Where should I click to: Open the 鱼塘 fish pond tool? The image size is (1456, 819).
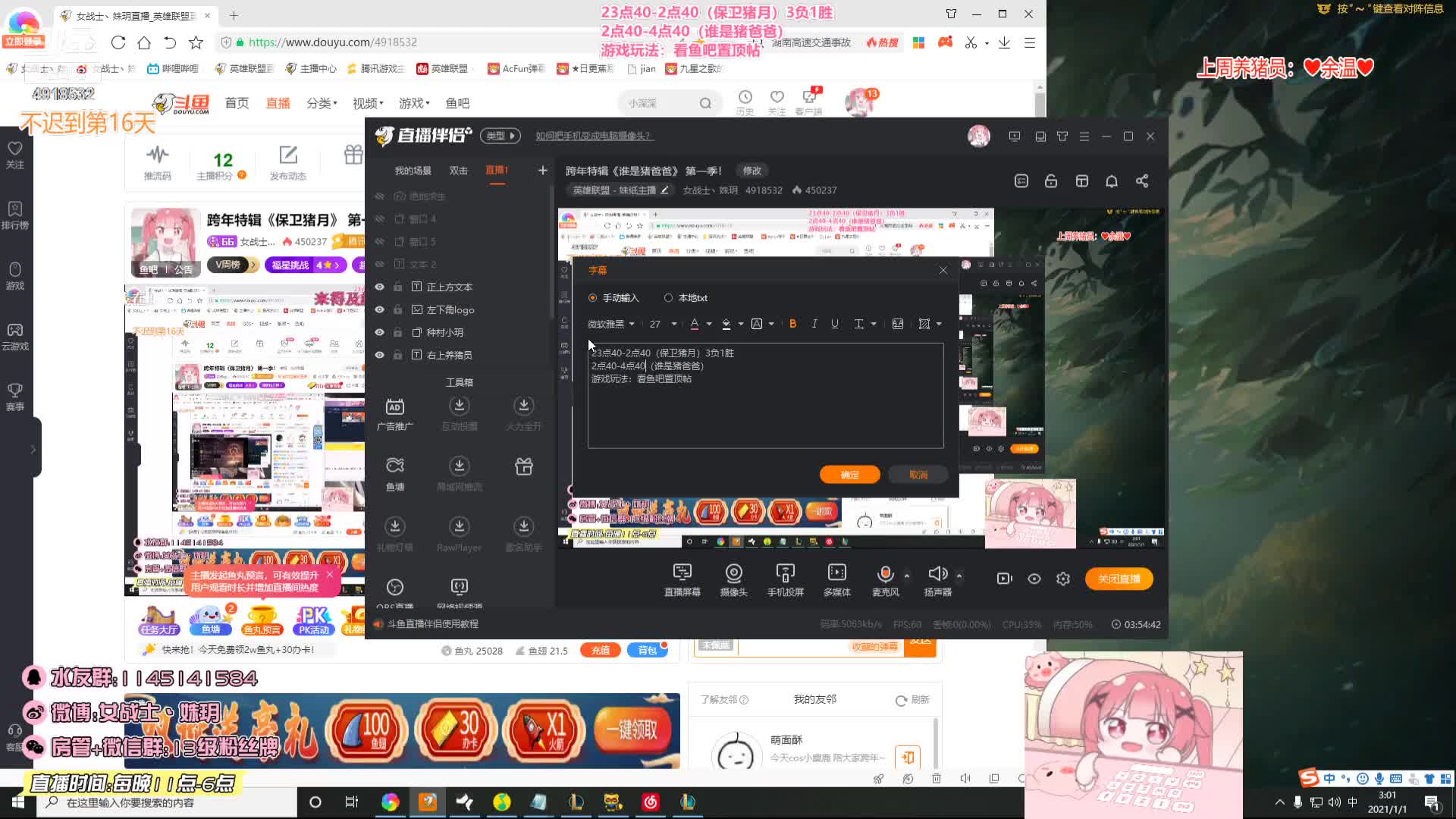[x=395, y=475]
